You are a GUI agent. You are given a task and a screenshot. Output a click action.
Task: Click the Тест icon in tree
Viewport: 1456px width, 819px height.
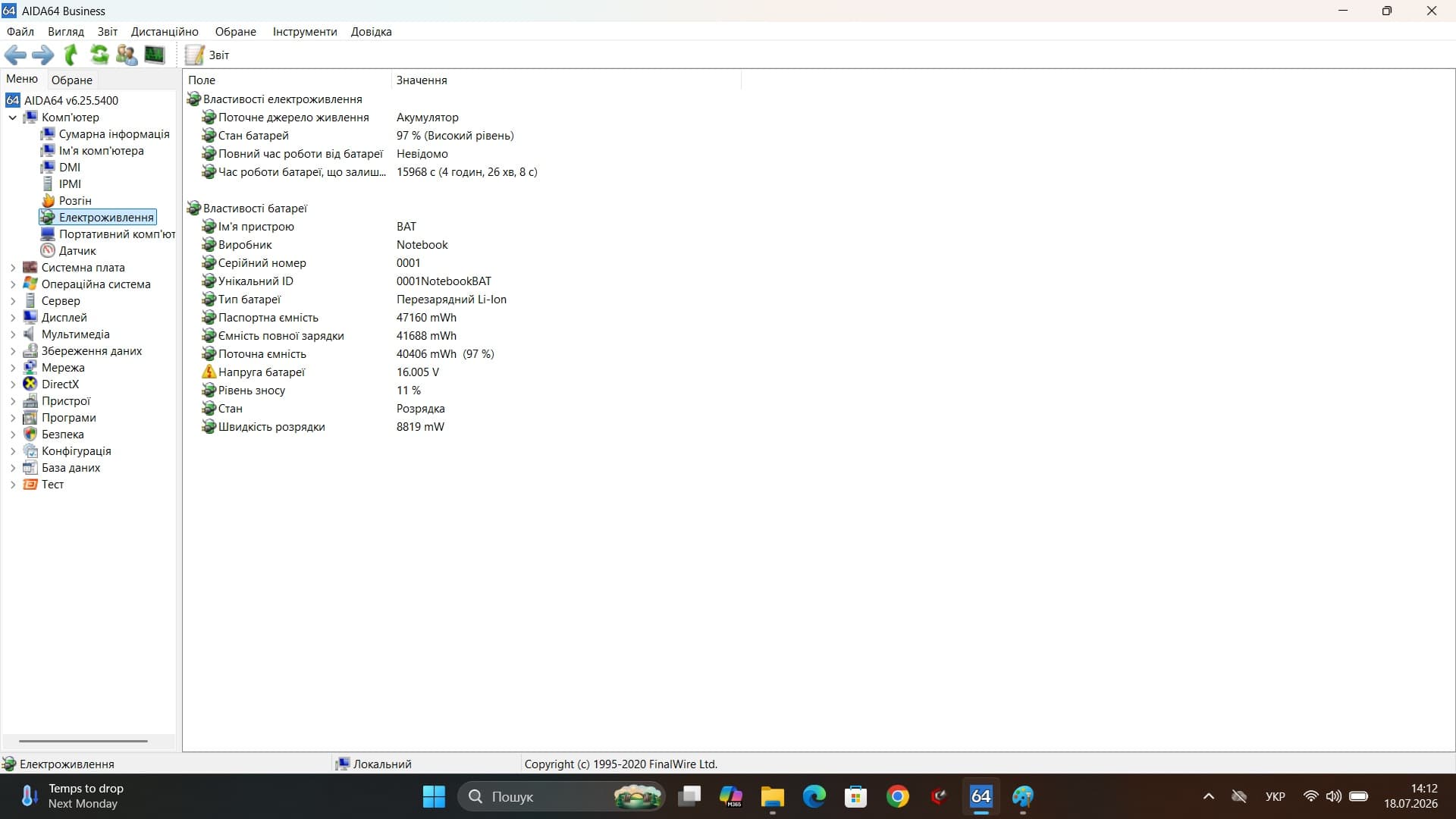tap(30, 485)
